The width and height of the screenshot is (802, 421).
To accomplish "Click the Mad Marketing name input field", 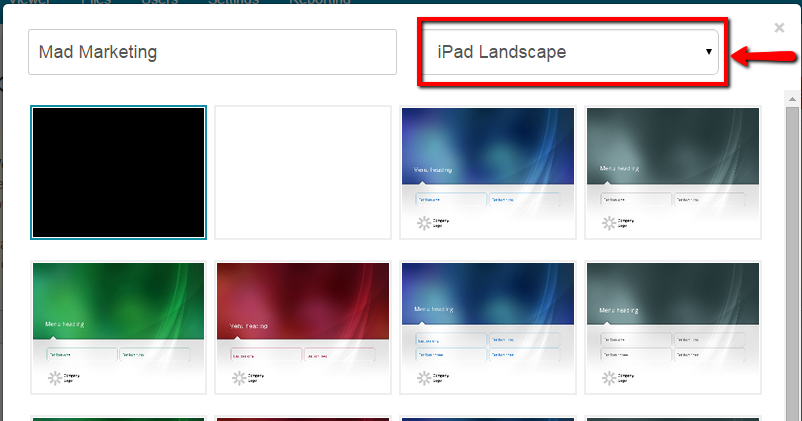I will pos(212,52).
